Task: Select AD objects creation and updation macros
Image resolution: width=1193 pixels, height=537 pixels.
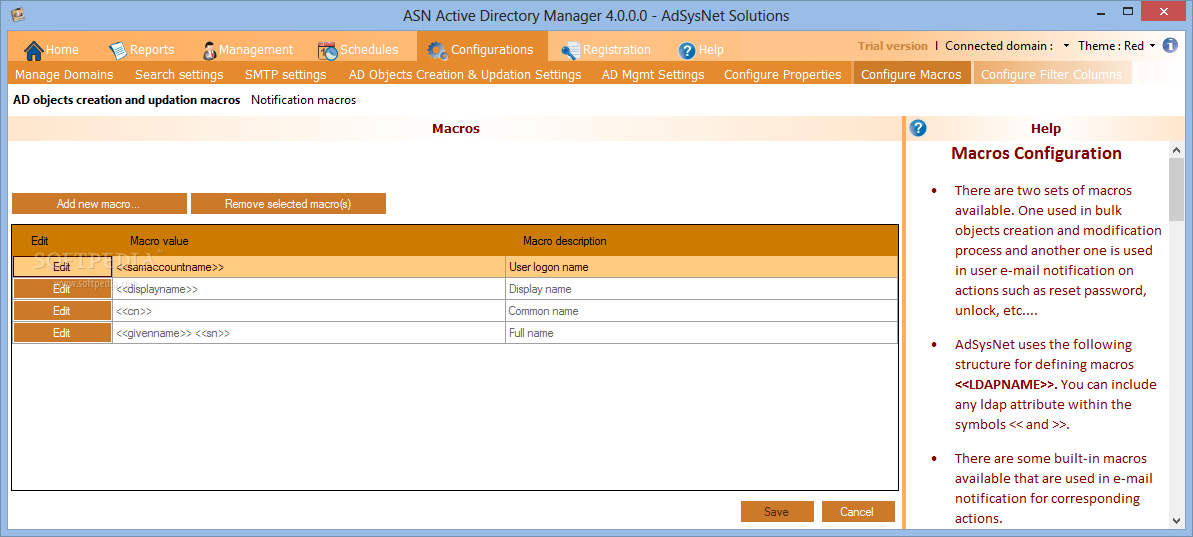Action: pyautogui.click(x=126, y=100)
